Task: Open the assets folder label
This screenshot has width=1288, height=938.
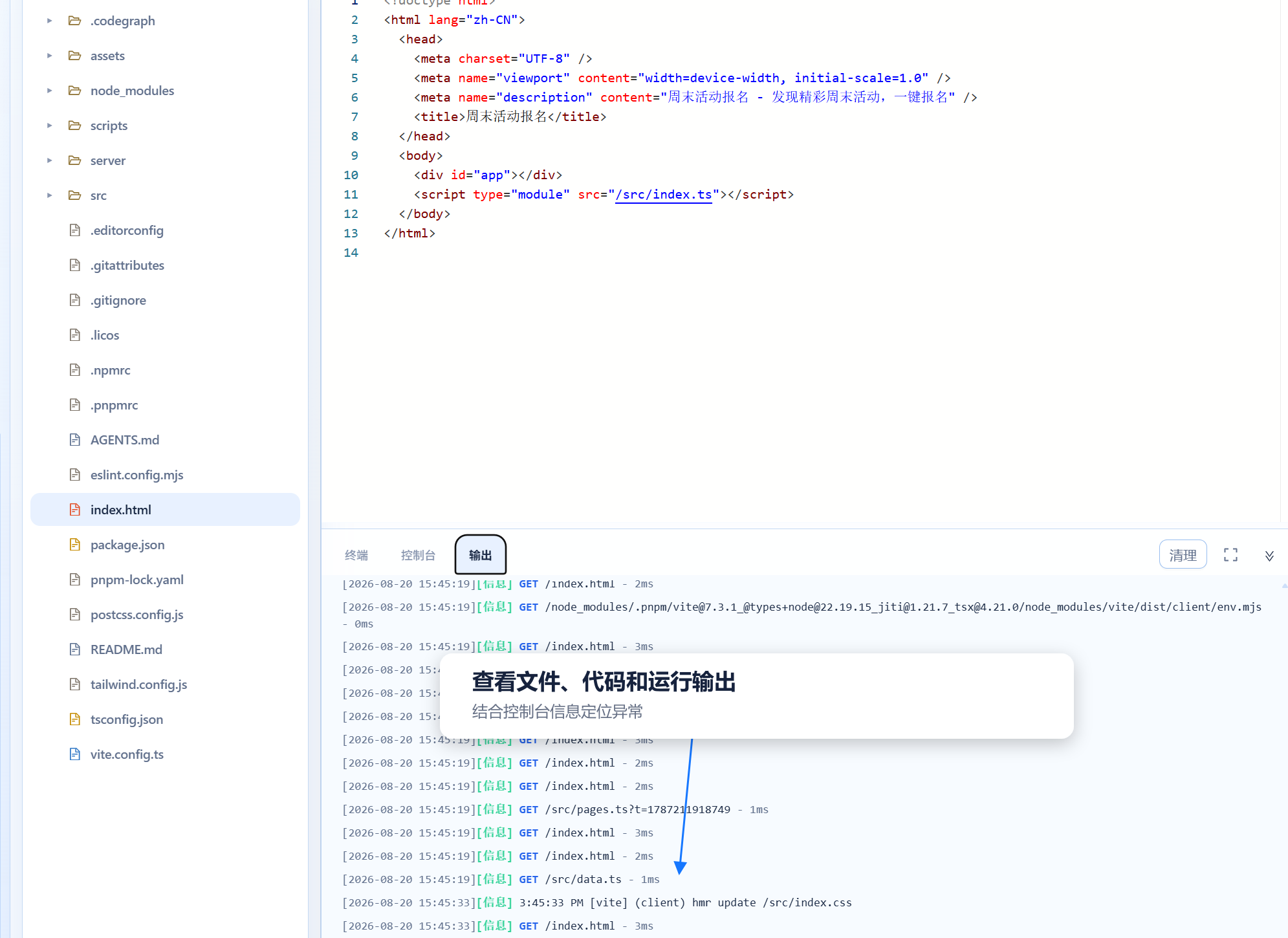Action: point(107,56)
